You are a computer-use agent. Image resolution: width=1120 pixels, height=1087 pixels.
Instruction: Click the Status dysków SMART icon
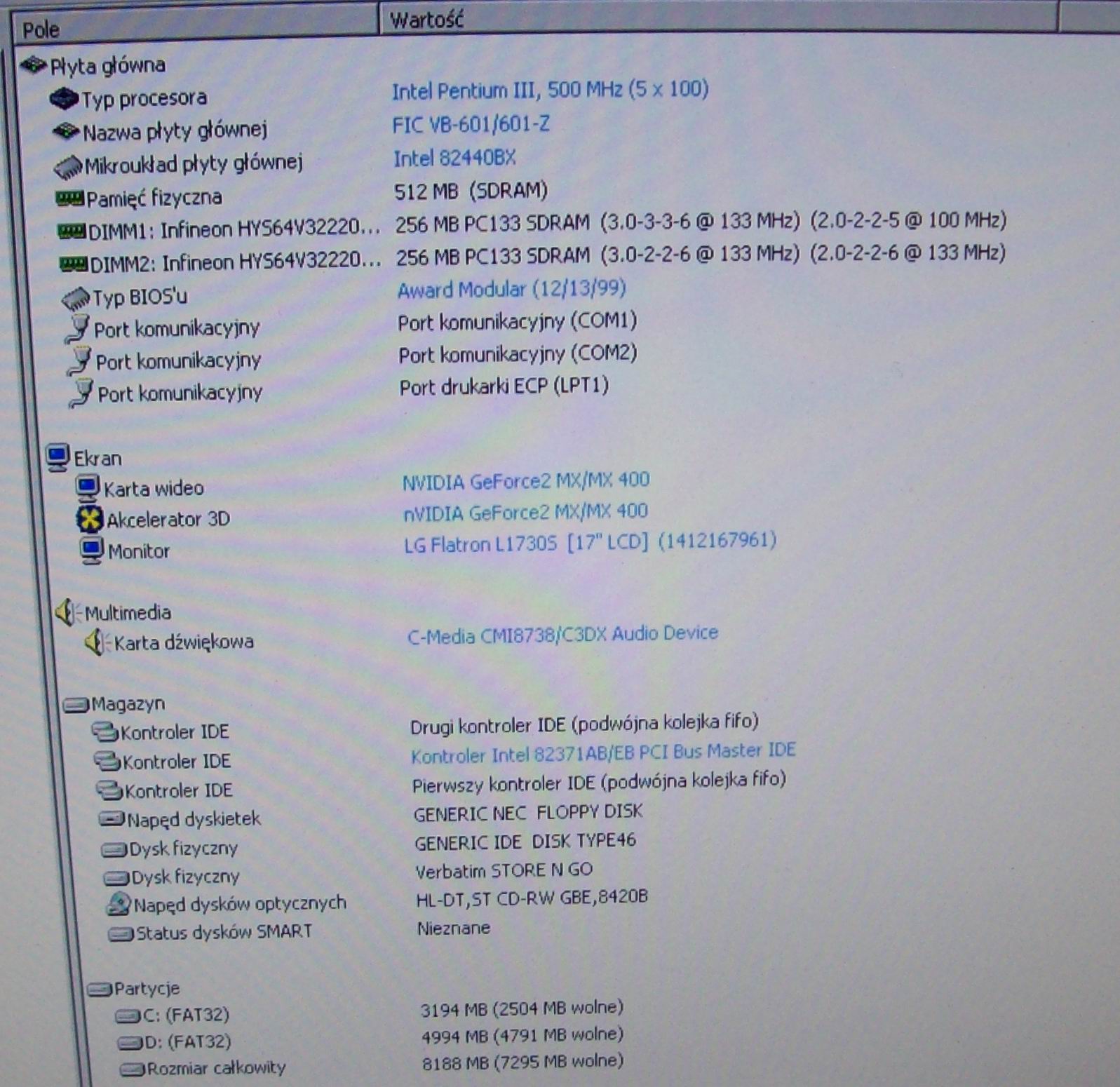tap(121, 934)
